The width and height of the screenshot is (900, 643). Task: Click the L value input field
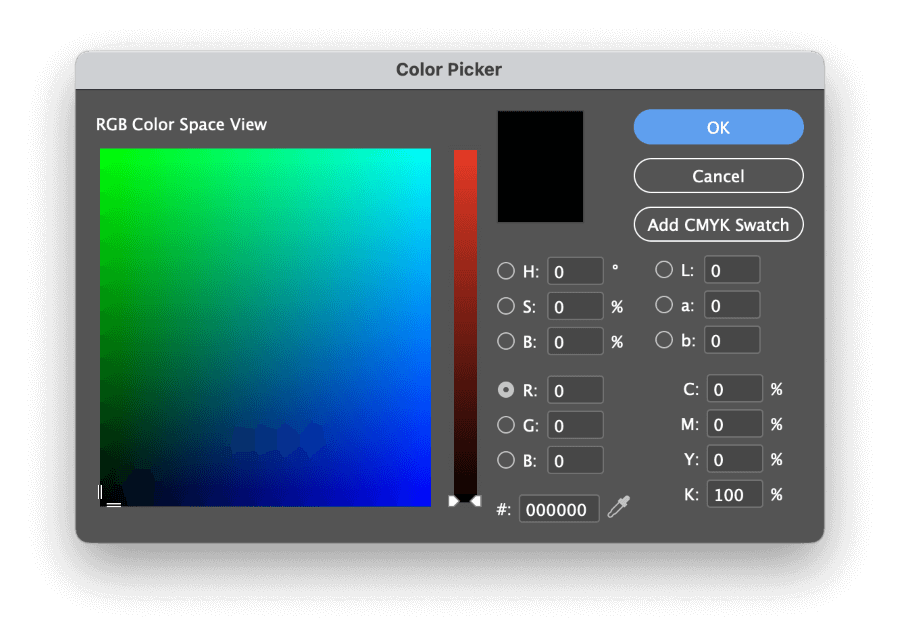coord(732,270)
